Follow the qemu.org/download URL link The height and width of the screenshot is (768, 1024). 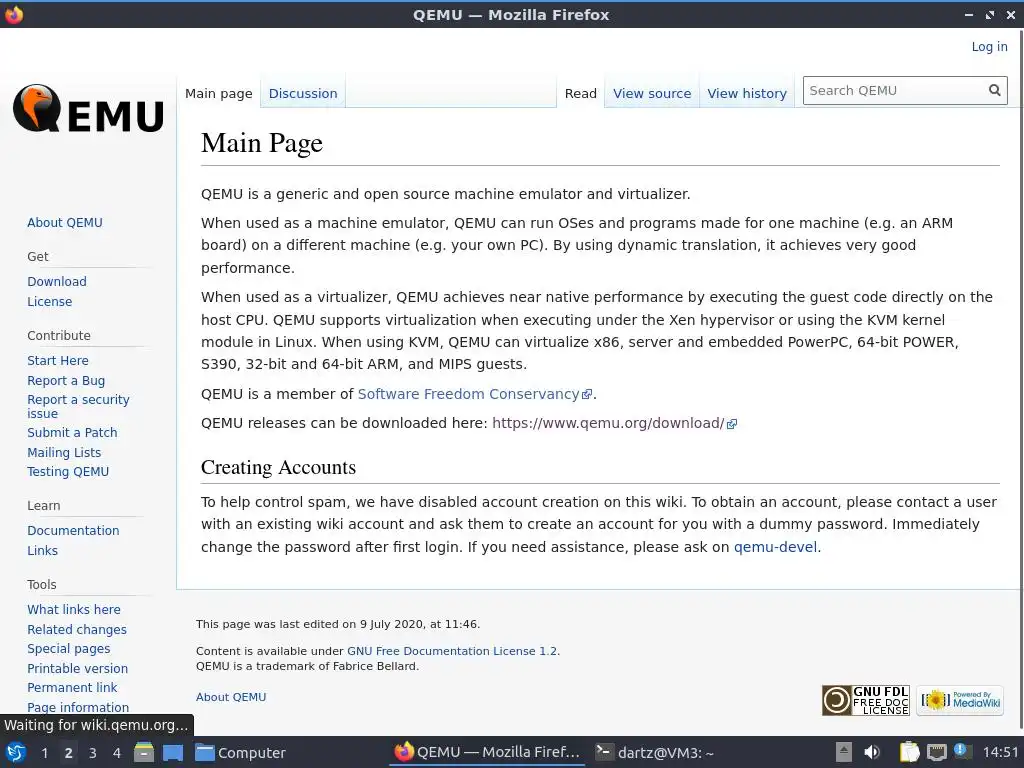[x=608, y=423]
